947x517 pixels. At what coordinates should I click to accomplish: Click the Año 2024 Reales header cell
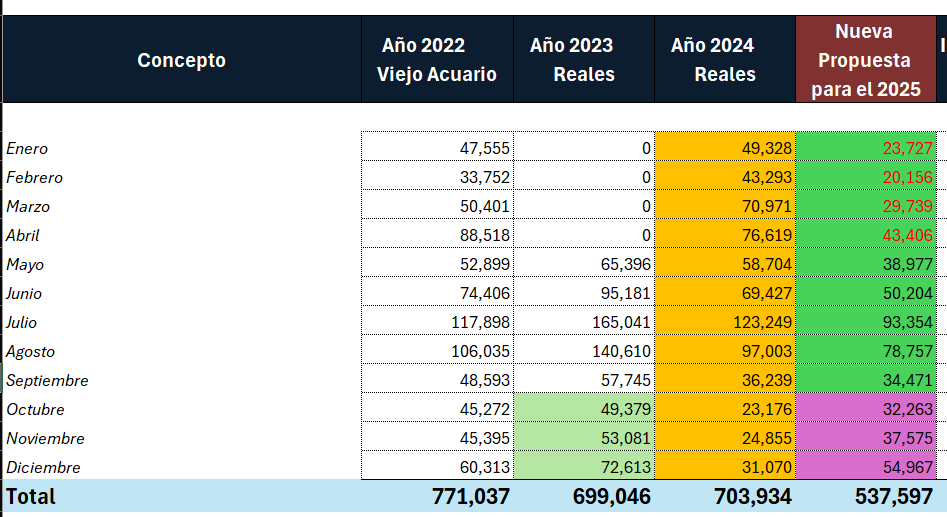point(725,60)
